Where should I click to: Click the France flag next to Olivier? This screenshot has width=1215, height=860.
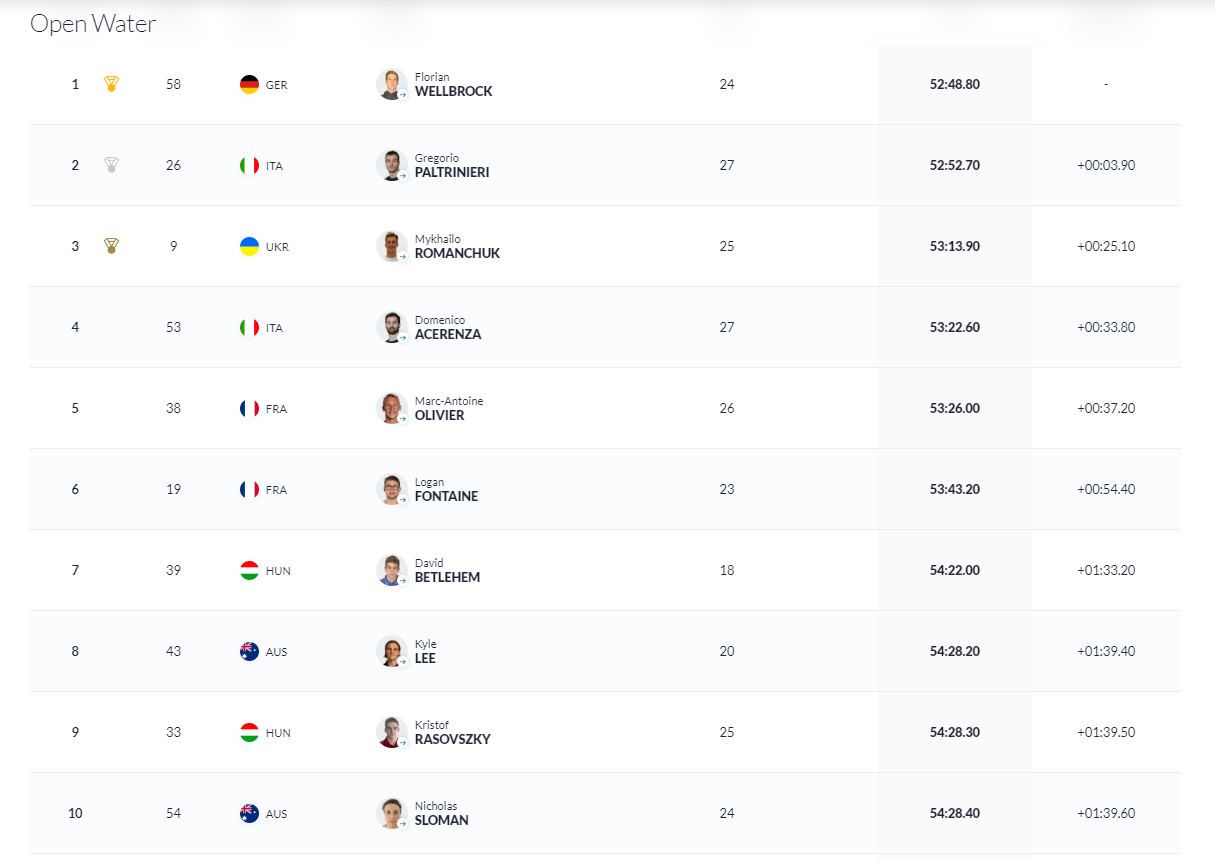tap(250, 409)
